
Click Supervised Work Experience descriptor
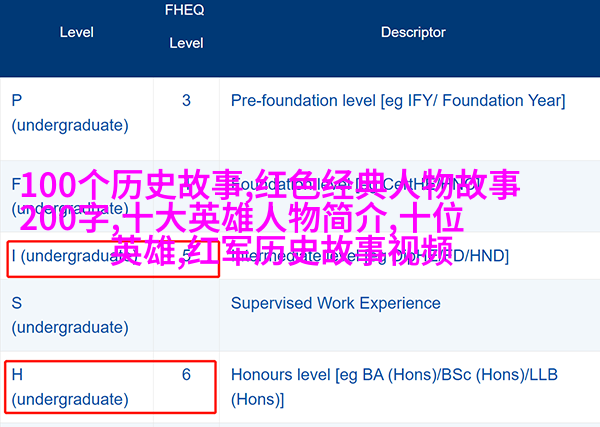click(x=336, y=303)
